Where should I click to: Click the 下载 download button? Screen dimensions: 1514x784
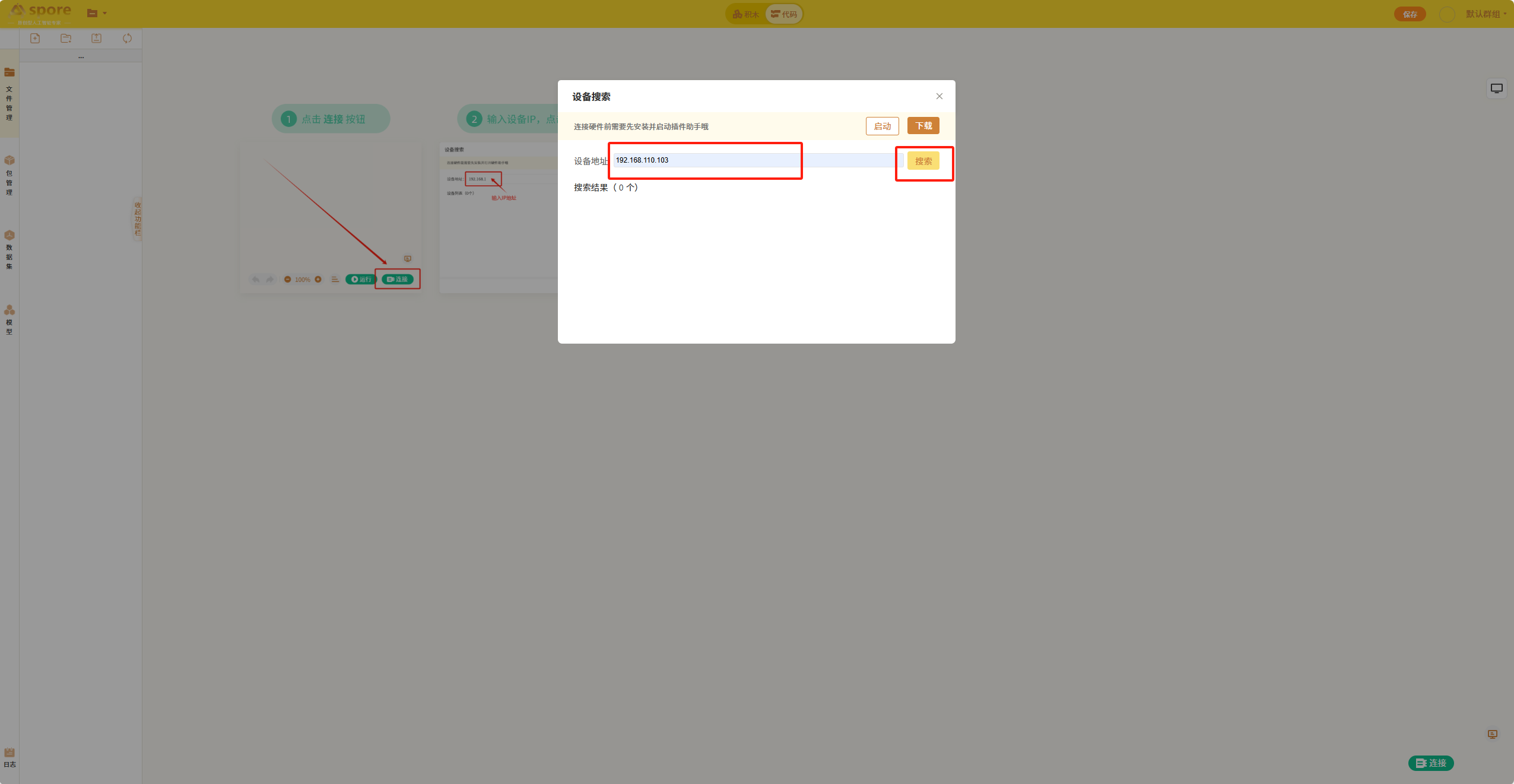923,126
